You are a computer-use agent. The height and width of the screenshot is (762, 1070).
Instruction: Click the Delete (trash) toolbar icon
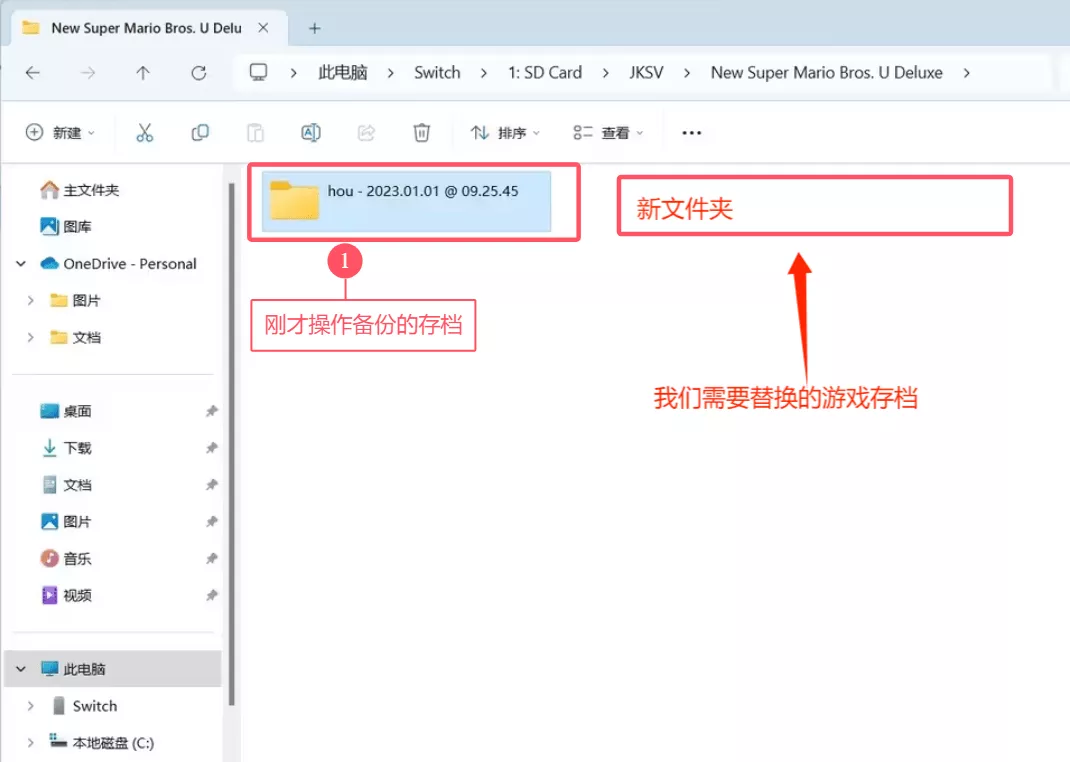point(421,132)
